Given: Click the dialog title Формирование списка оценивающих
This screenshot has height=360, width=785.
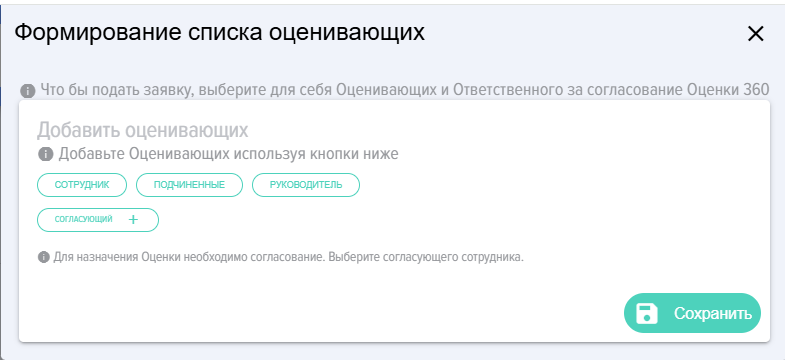Looking at the screenshot, I should click(219, 33).
